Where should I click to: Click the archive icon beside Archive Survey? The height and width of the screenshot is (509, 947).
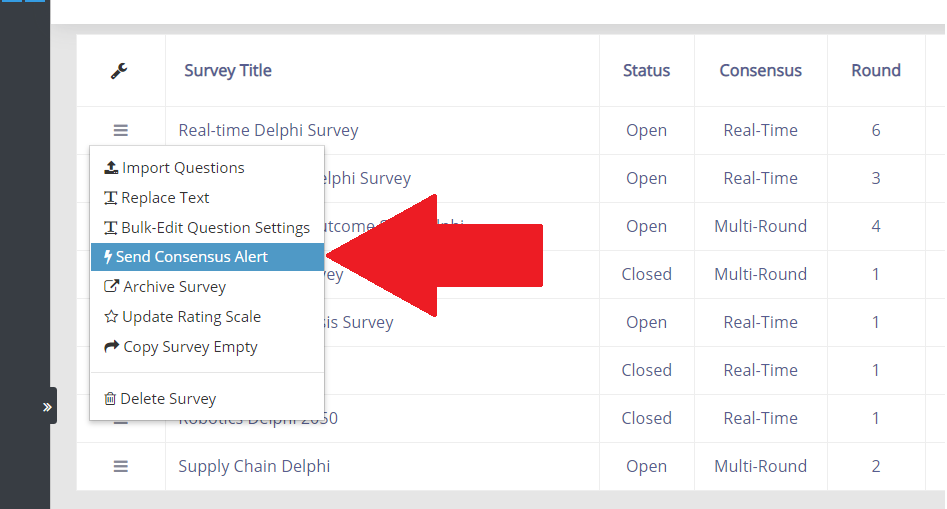coord(112,287)
